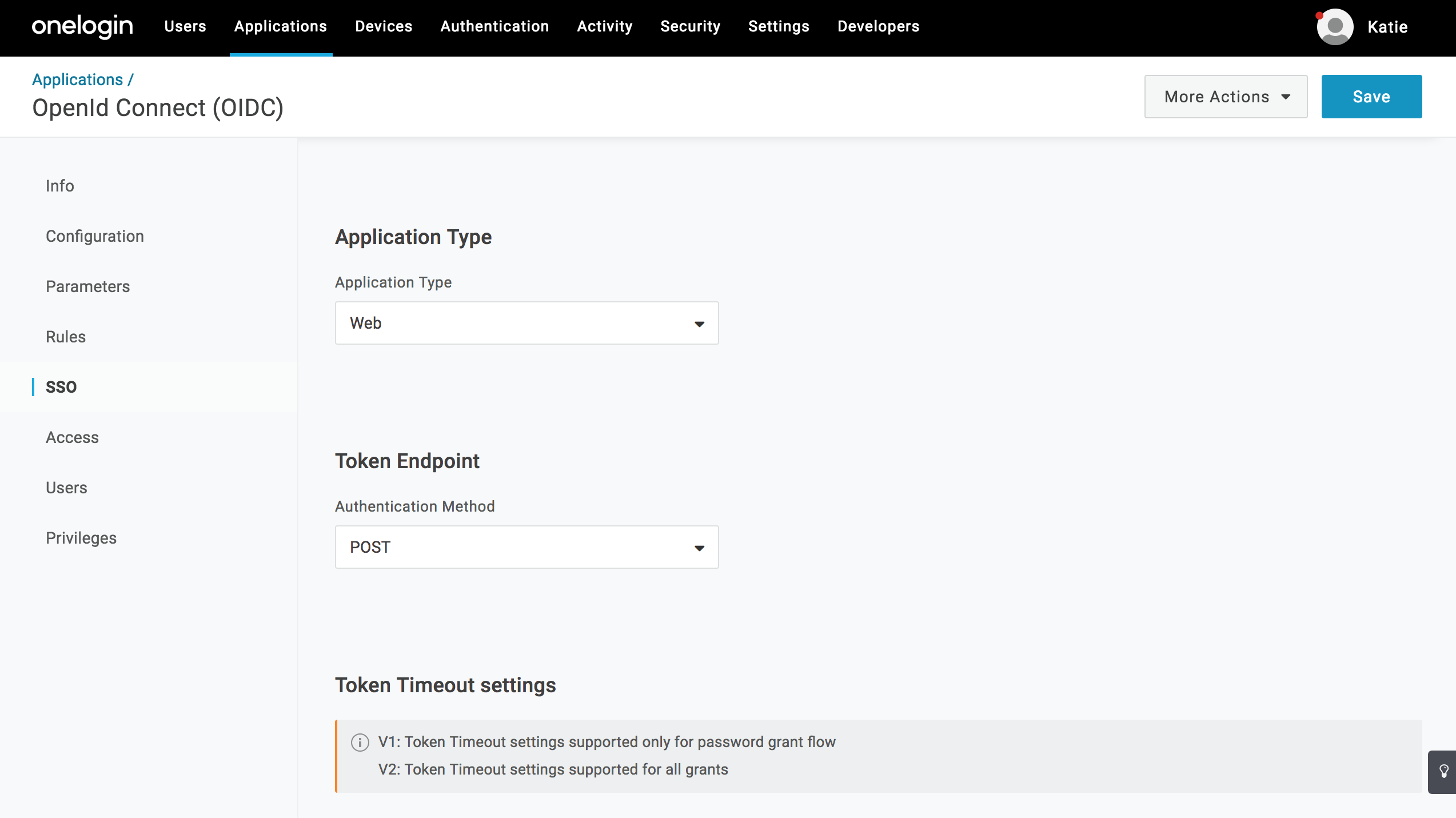
Task: Select the SSO sidebar item
Action: point(61,387)
